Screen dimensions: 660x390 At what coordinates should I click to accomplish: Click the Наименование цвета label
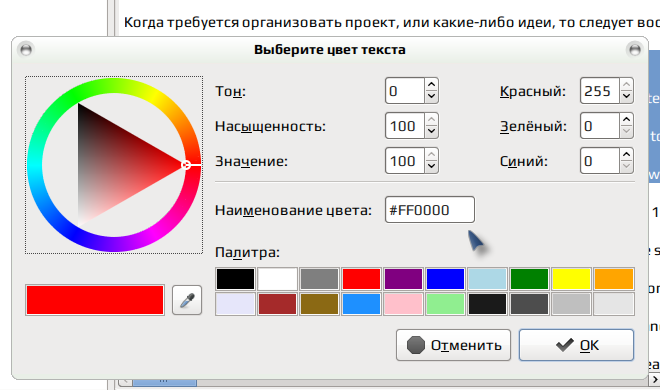coord(293,210)
